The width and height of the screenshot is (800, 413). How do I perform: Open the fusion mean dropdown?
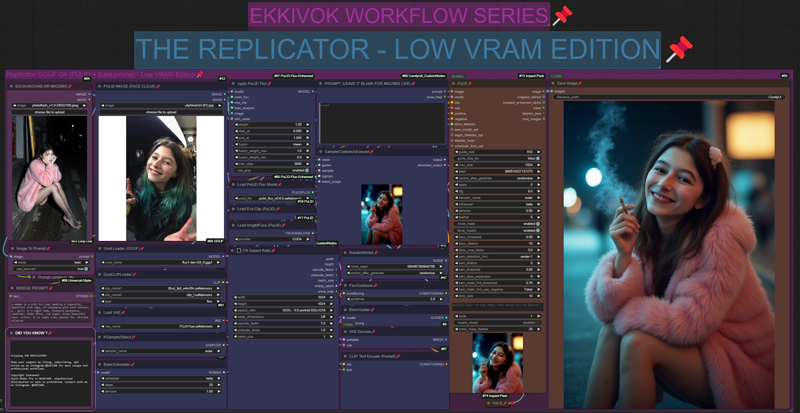coord(271,144)
